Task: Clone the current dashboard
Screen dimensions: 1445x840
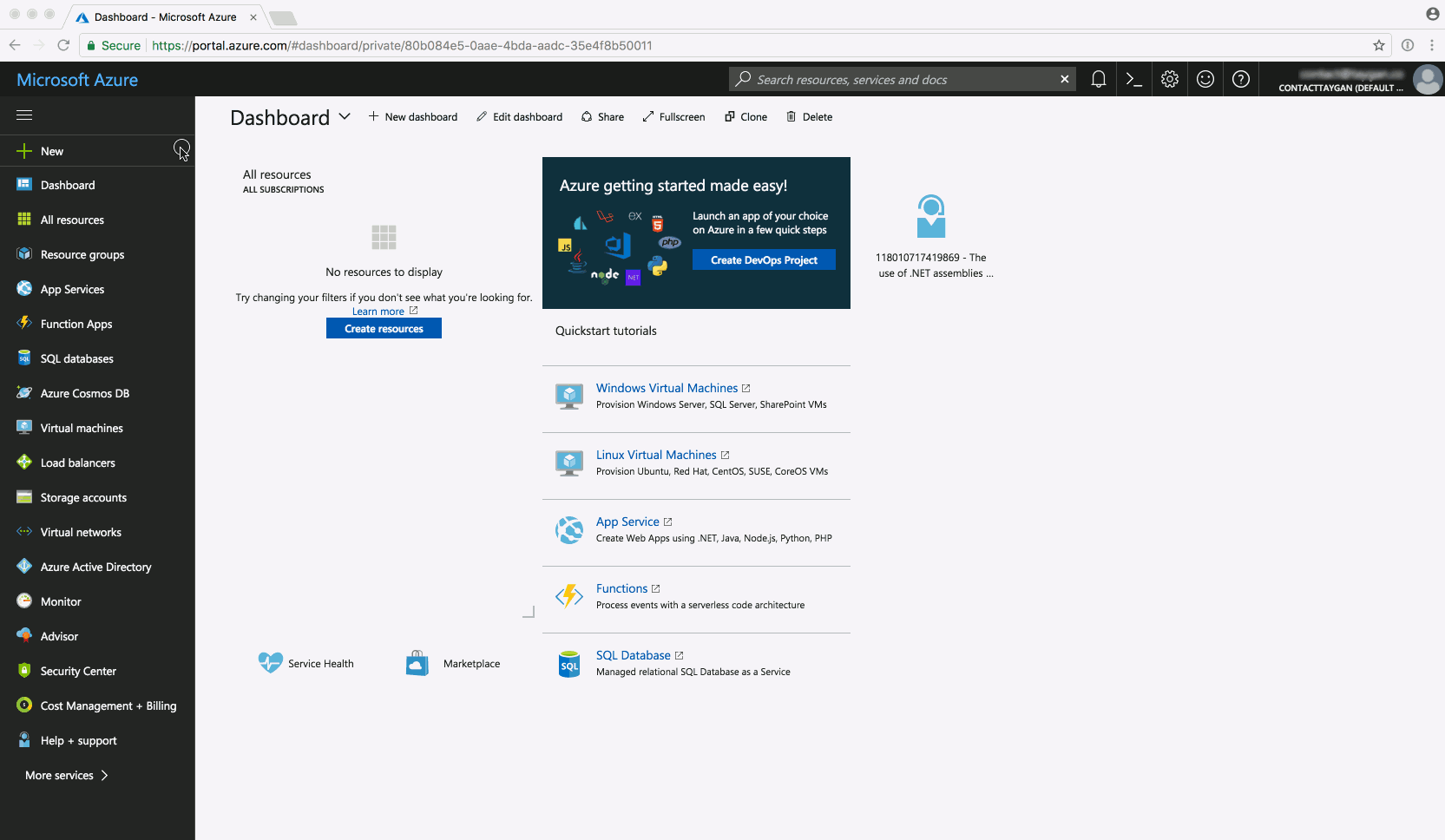Action: click(x=745, y=117)
